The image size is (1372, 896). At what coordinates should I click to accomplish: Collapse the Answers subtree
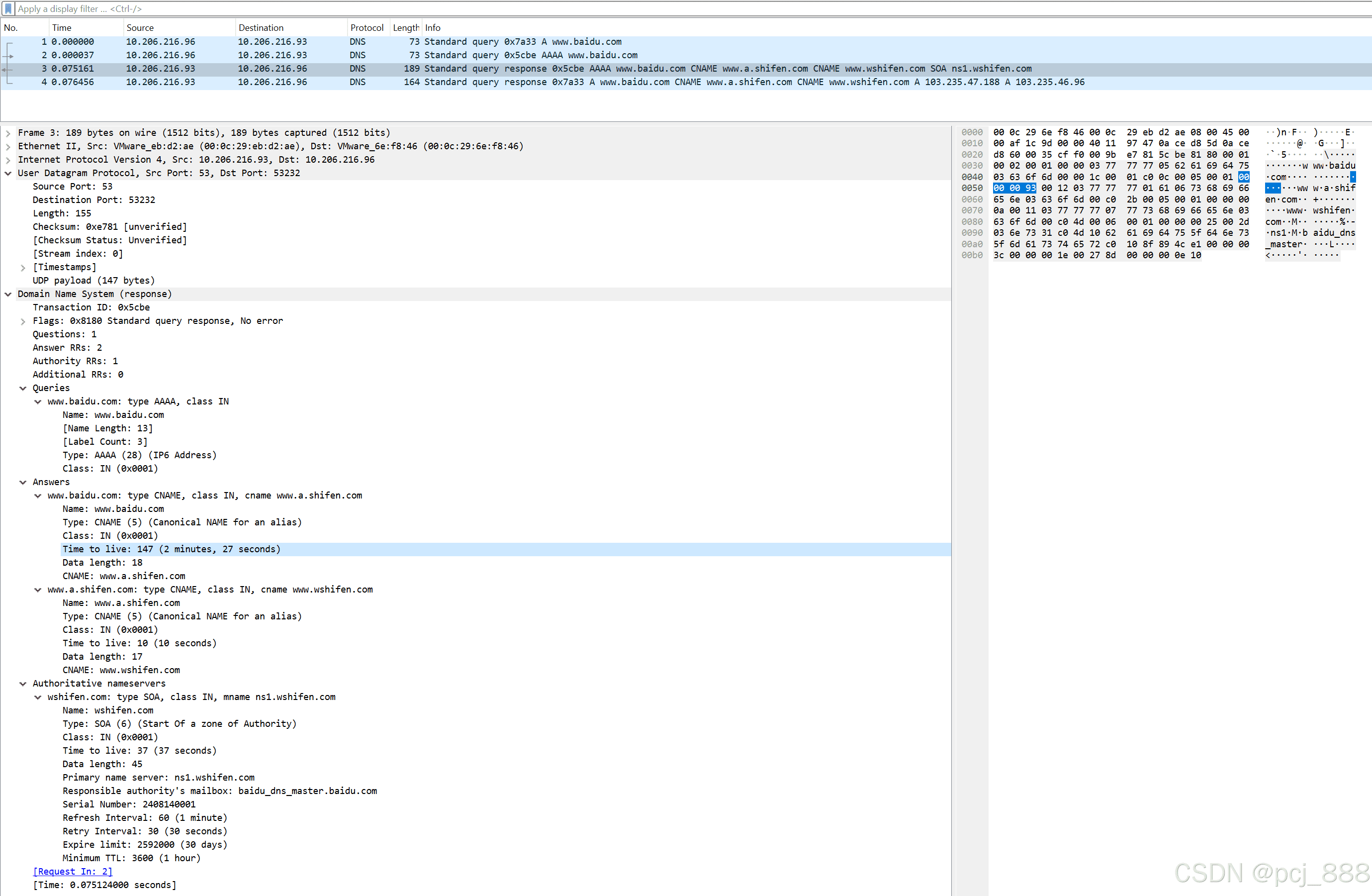coord(23,482)
